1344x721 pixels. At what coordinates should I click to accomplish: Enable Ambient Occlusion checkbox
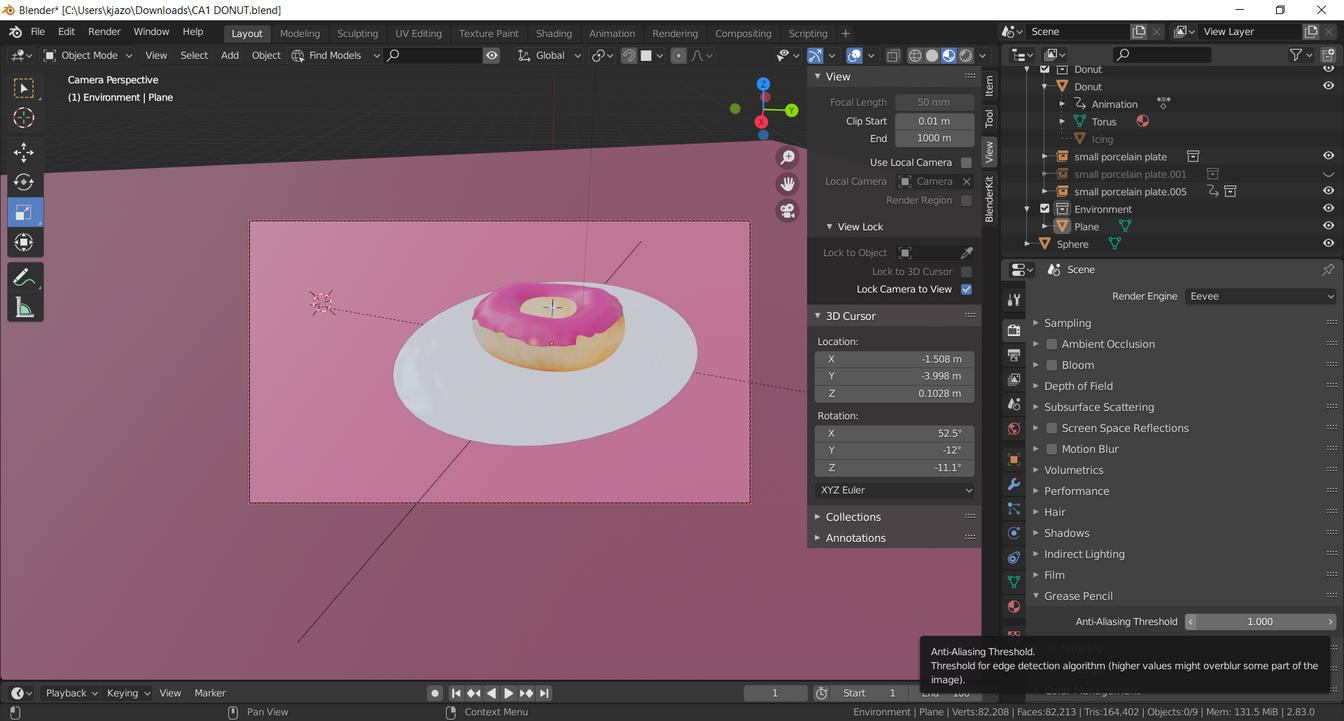pos(1052,344)
